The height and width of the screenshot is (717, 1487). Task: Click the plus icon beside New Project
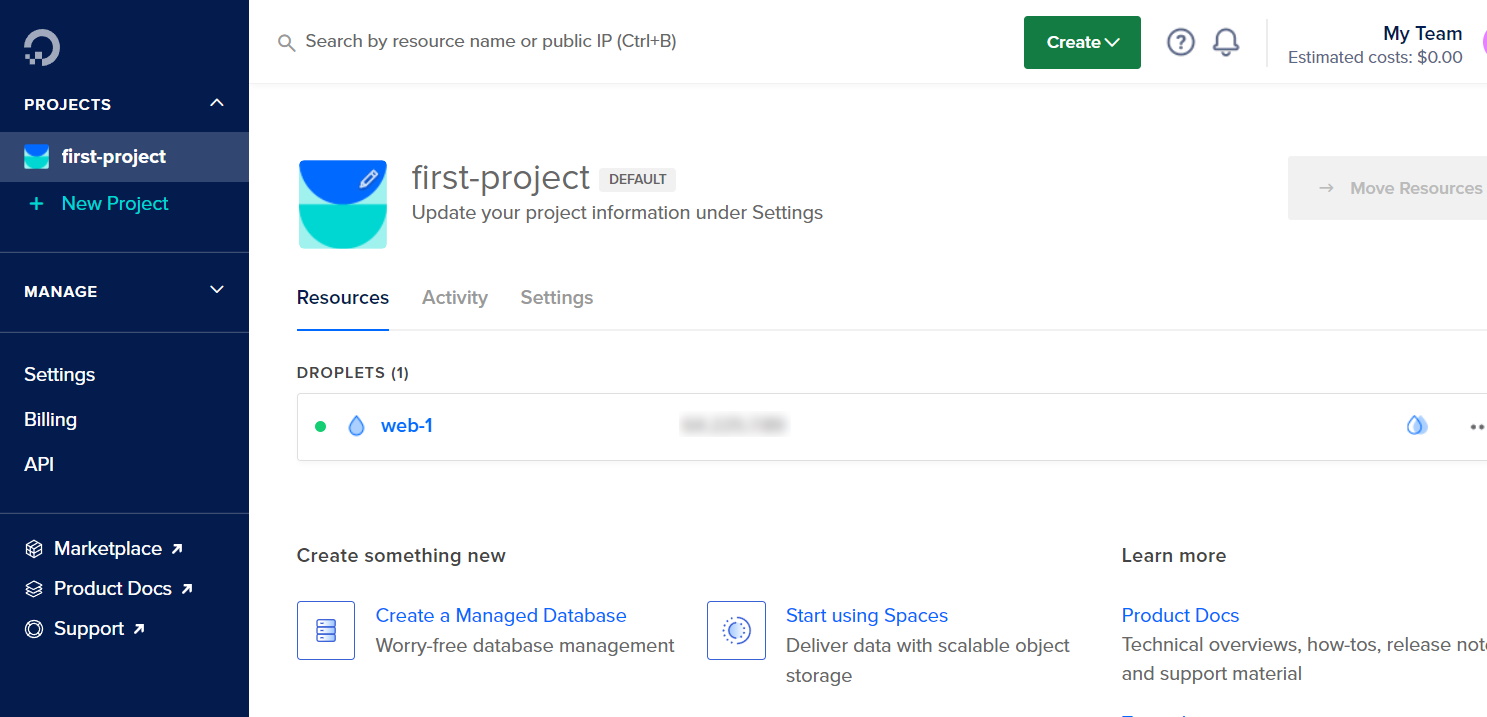[x=37, y=204]
